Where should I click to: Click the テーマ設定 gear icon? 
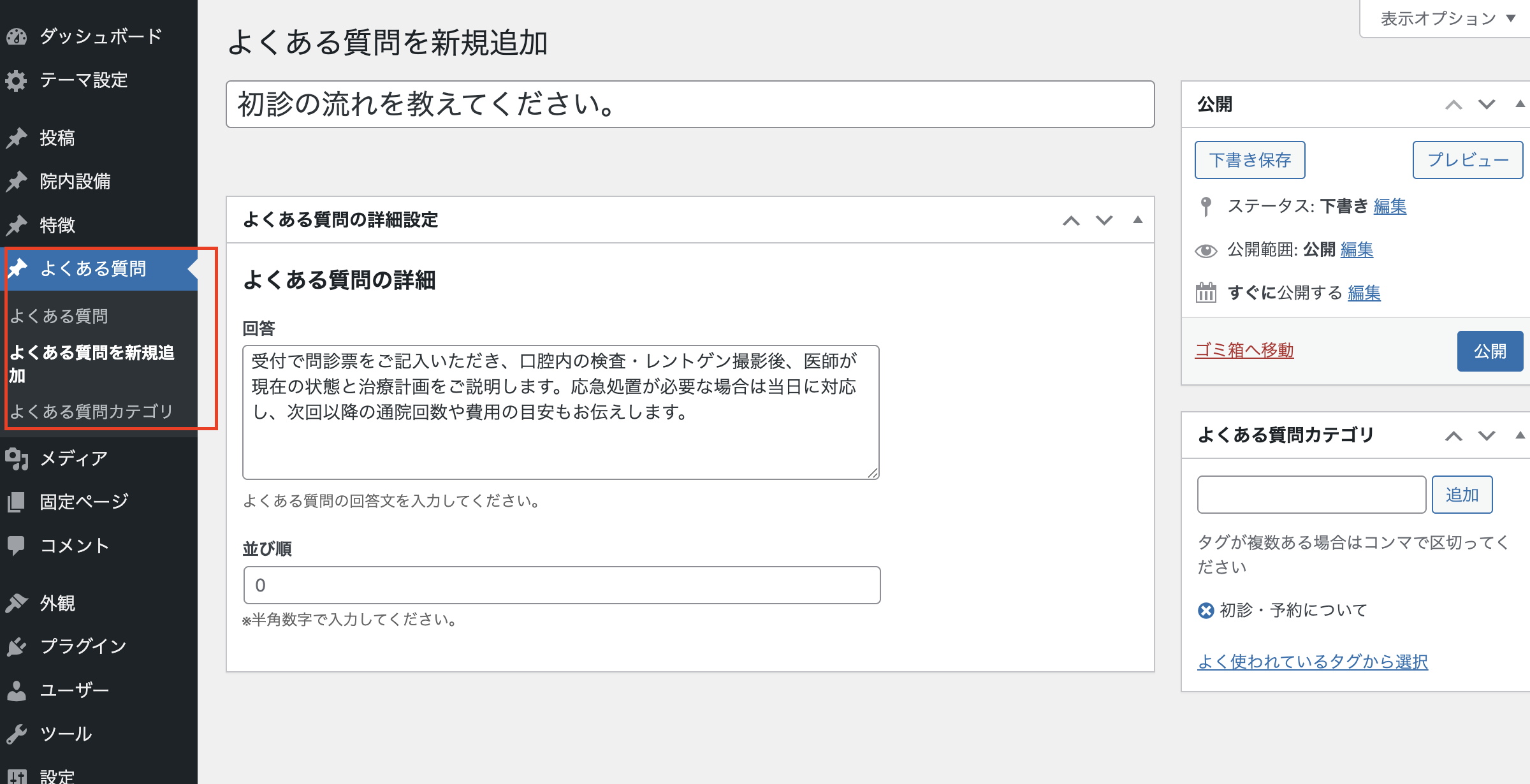17,80
